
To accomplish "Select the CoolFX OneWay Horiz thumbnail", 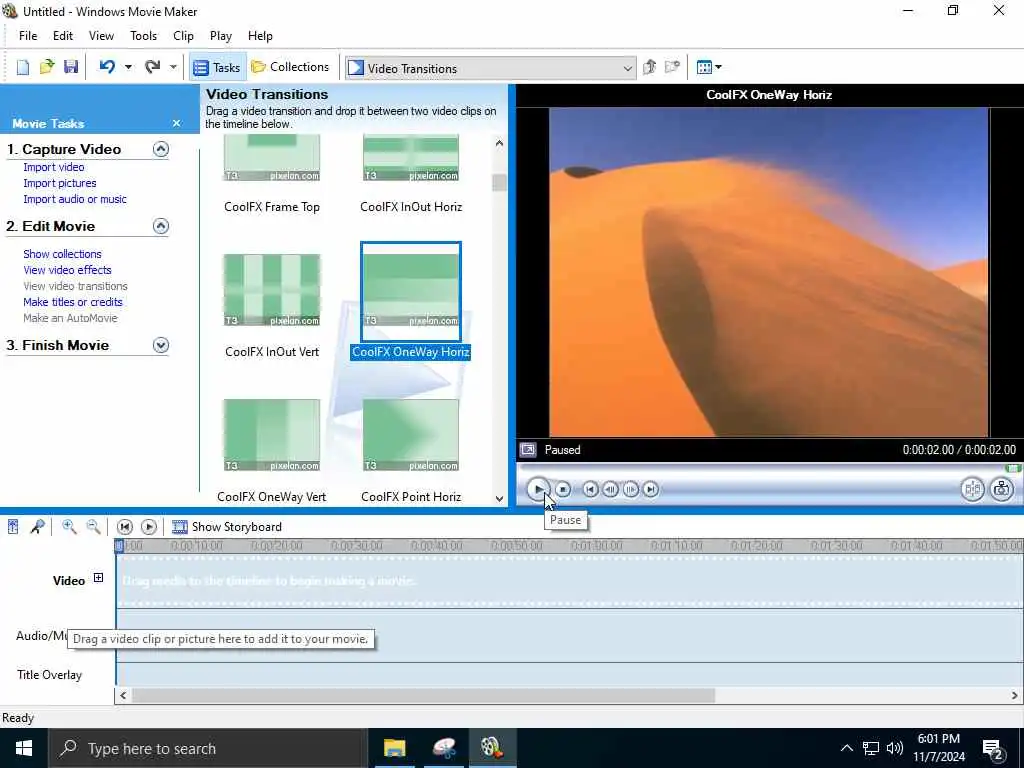I will point(411,290).
